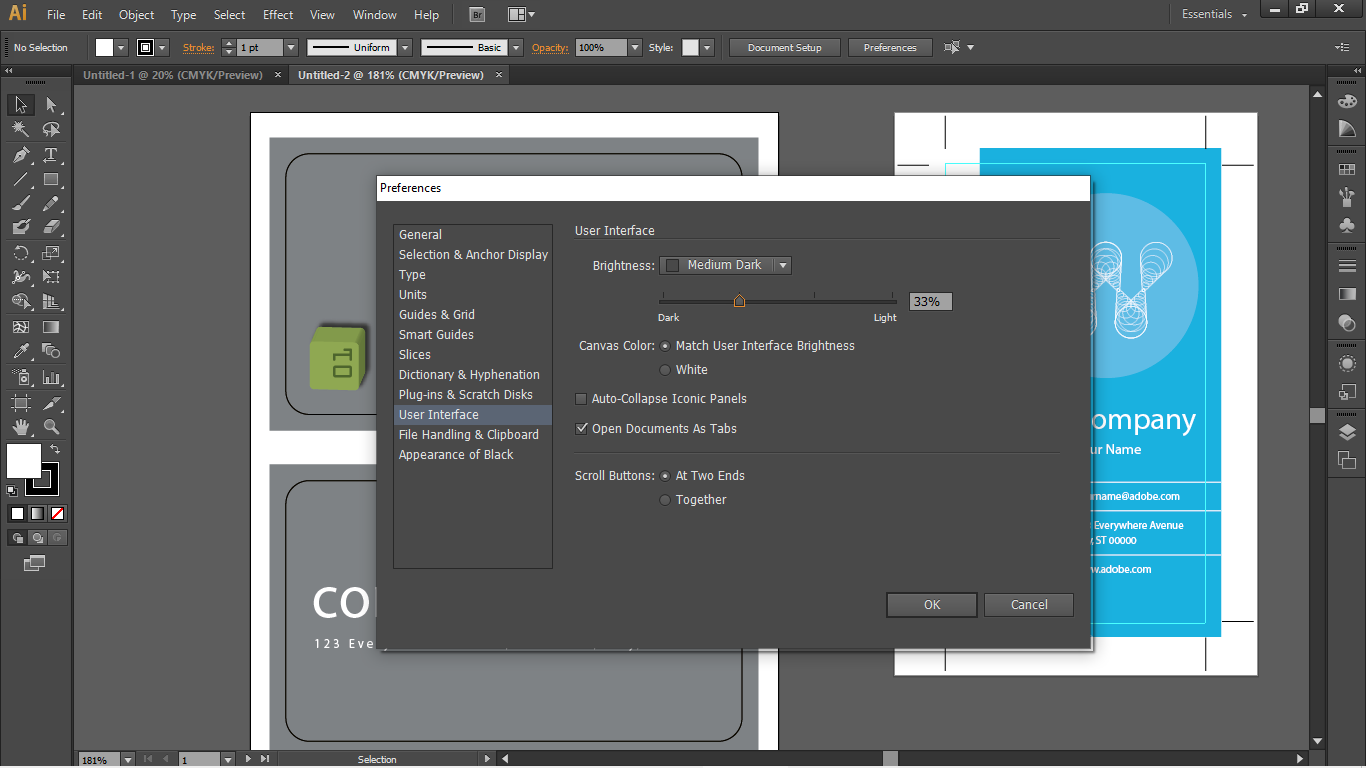Open the Symbols panel icon

tap(1347, 225)
